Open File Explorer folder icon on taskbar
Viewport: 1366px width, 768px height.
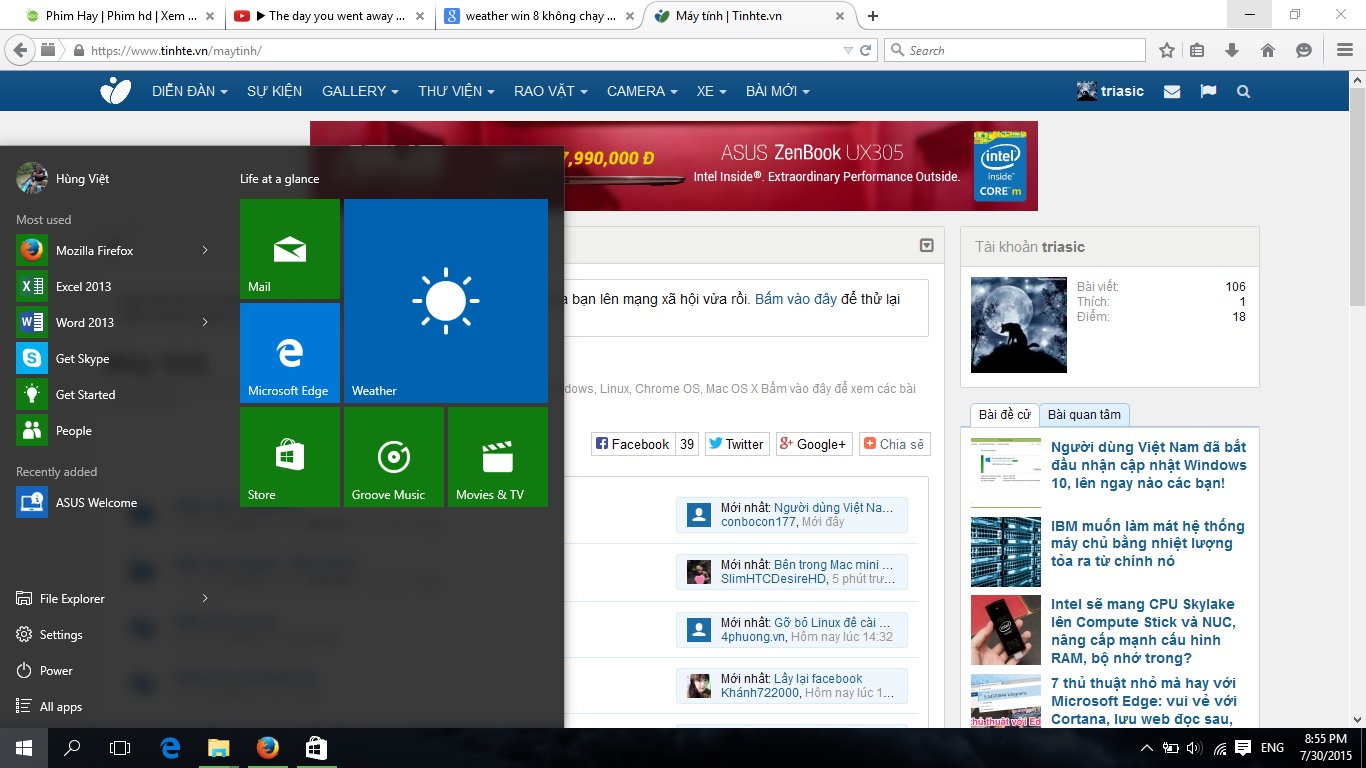pyautogui.click(x=218, y=748)
